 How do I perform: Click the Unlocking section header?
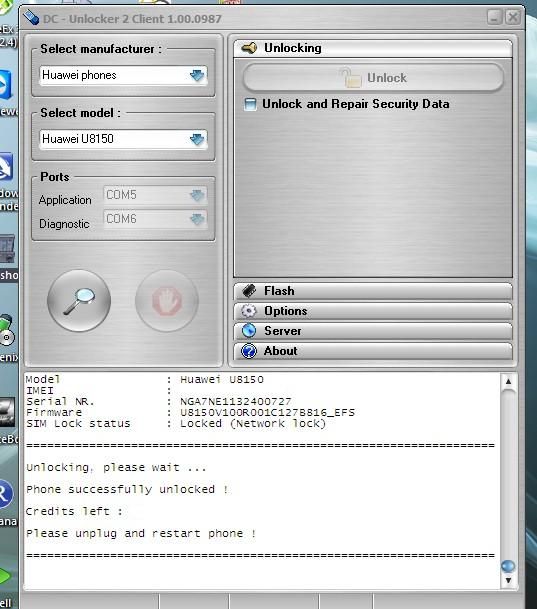[373, 48]
